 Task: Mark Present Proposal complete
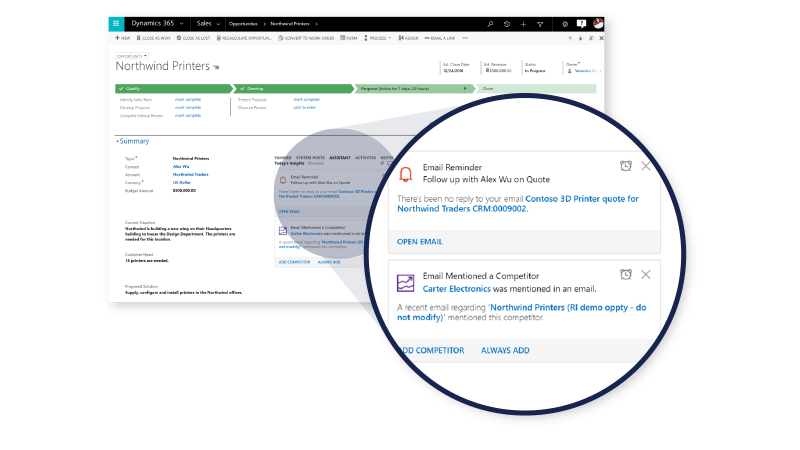click(307, 99)
